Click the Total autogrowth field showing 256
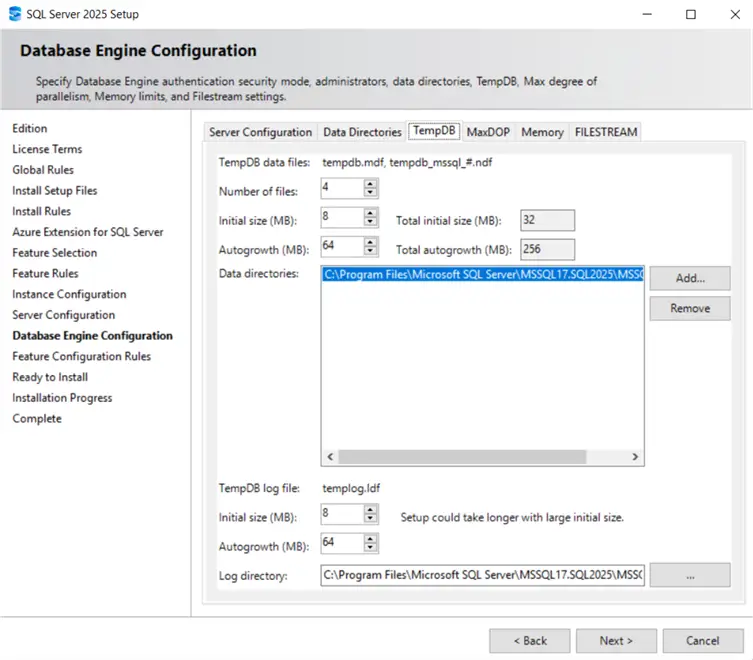This screenshot has width=753, height=660. point(547,249)
